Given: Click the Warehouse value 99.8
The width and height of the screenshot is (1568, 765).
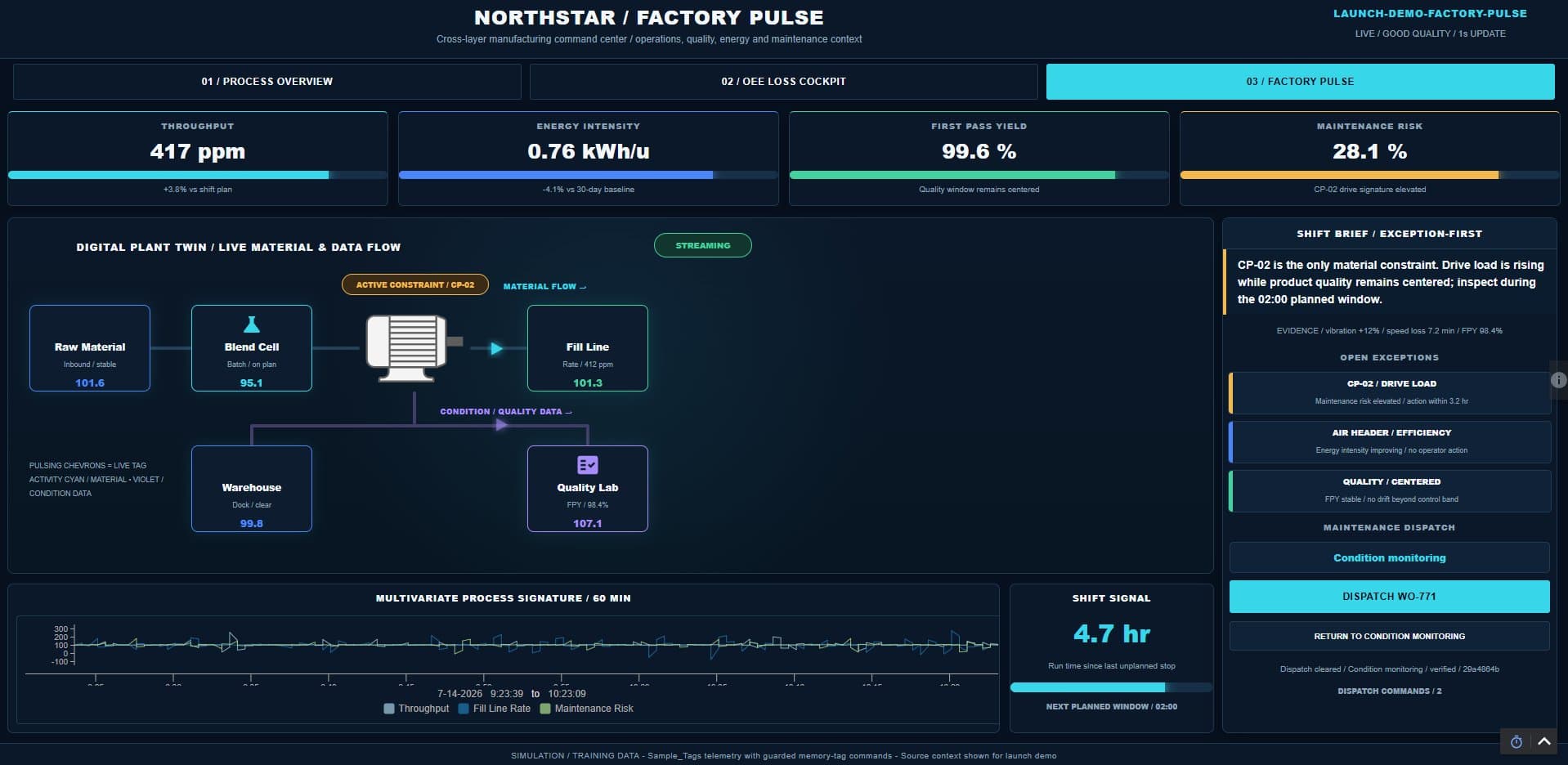Looking at the screenshot, I should pos(252,523).
